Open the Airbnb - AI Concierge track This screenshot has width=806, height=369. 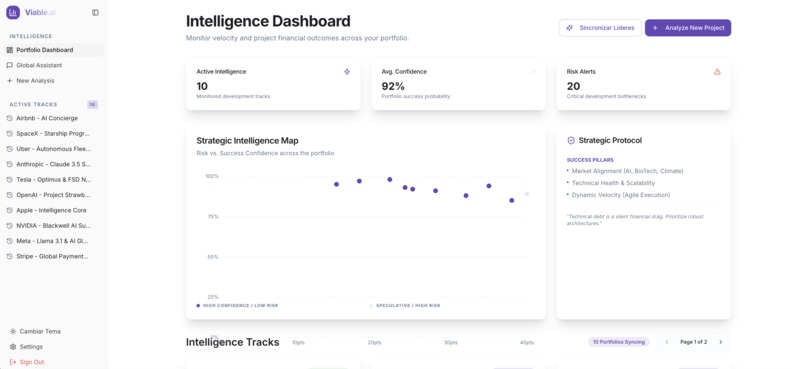[x=47, y=118]
